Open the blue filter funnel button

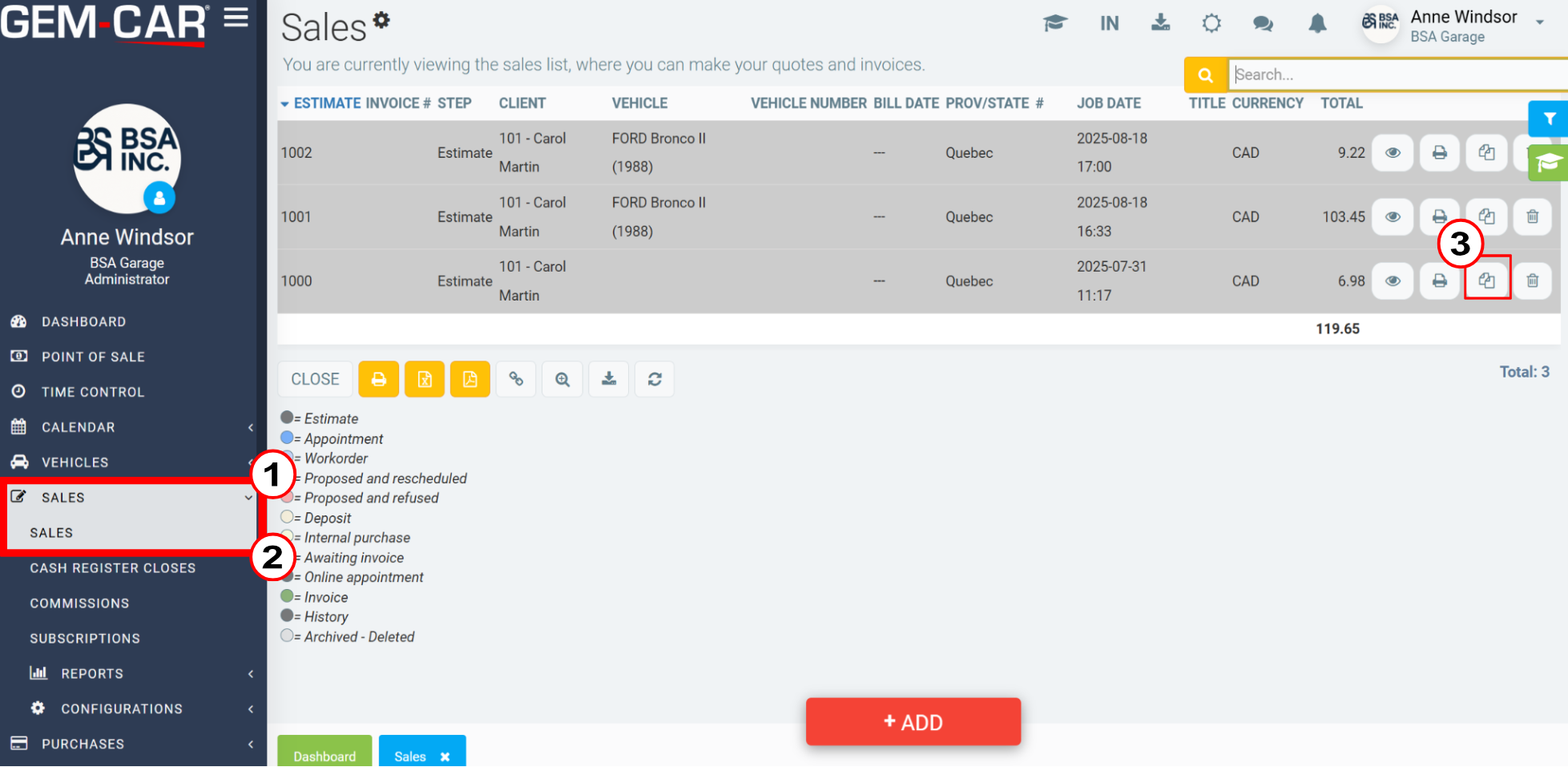pyautogui.click(x=1549, y=119)
